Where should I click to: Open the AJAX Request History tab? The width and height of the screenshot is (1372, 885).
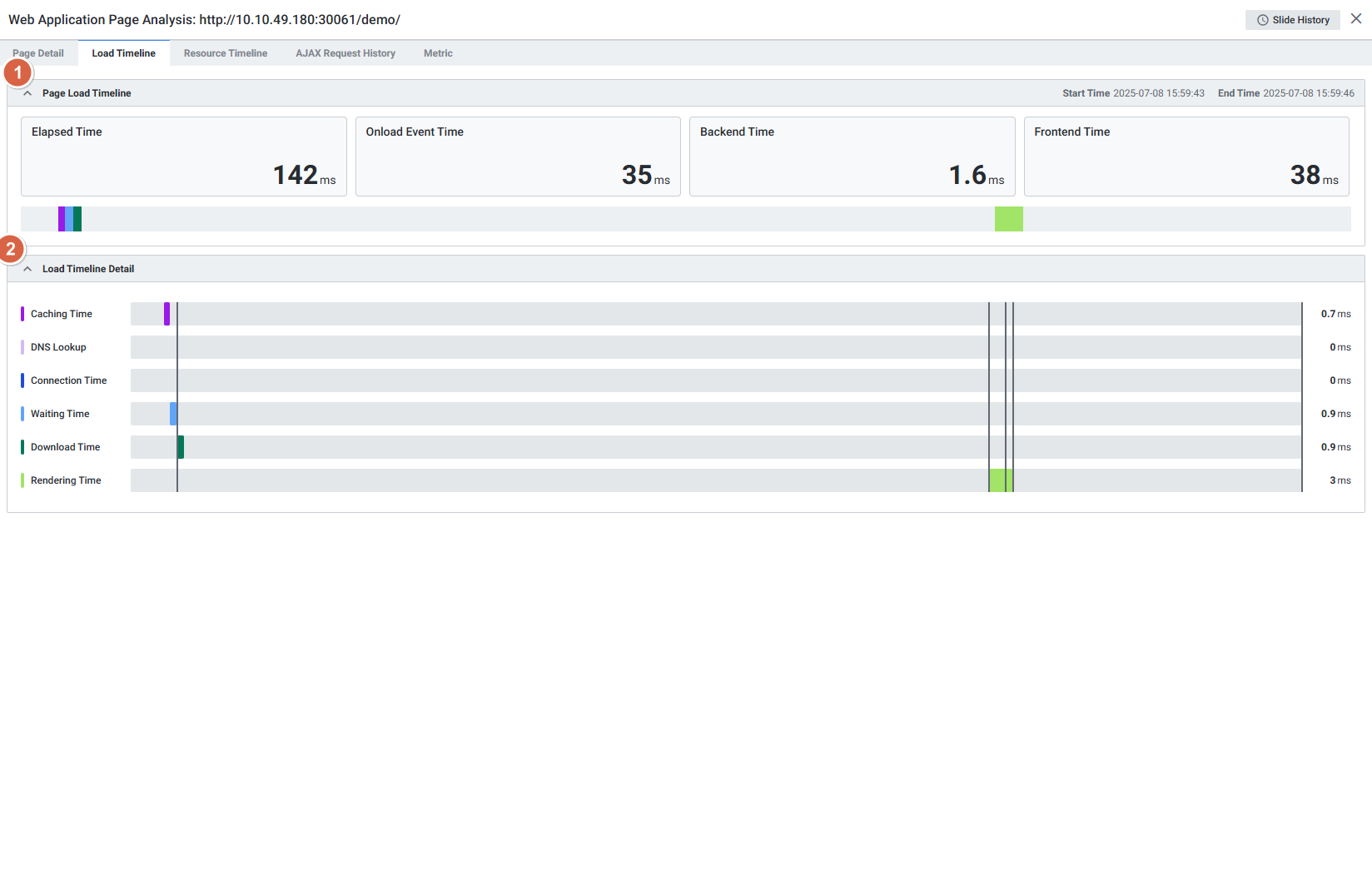(x=345, y=53)
